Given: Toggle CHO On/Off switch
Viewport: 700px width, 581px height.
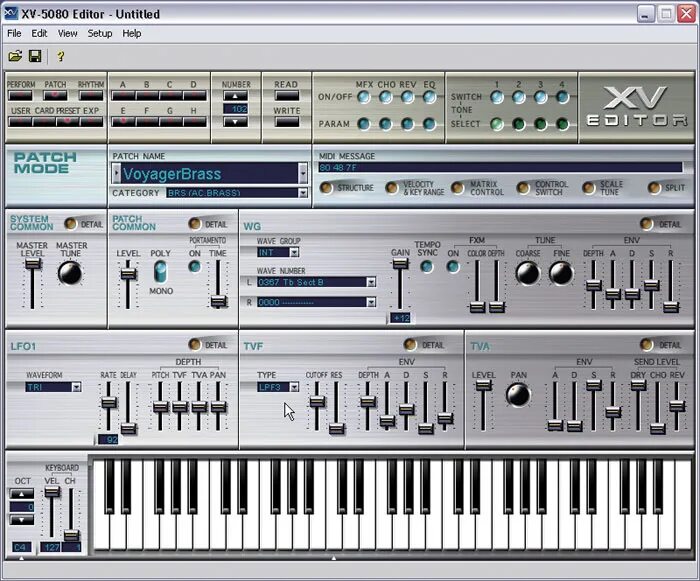Looking at the screenshot, I should pyautogui.click(x=385, y=97).
